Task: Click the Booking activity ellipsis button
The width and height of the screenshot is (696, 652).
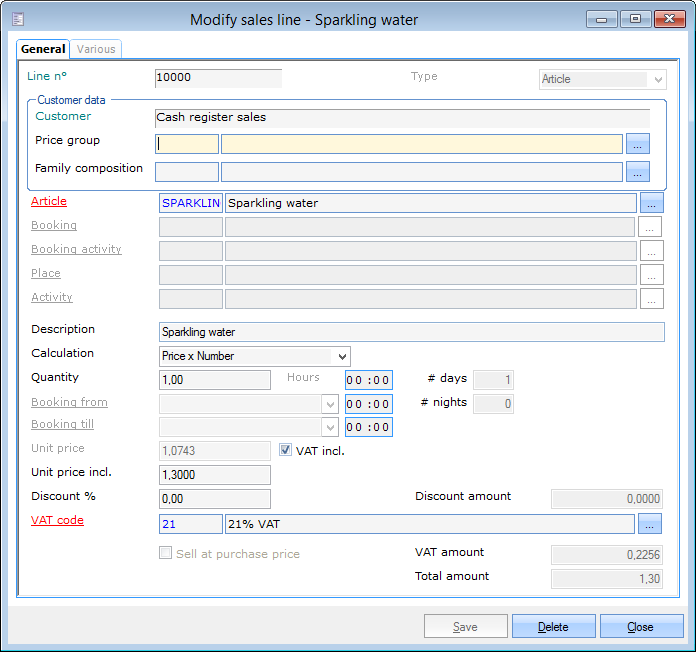Action: click(652, 251)
